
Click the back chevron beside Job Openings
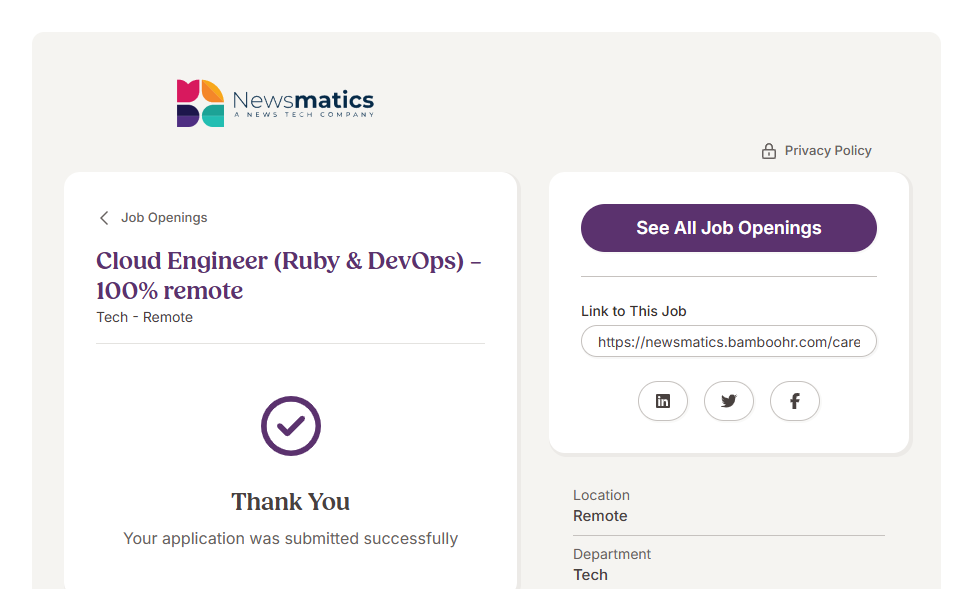(x=104, y=218)
